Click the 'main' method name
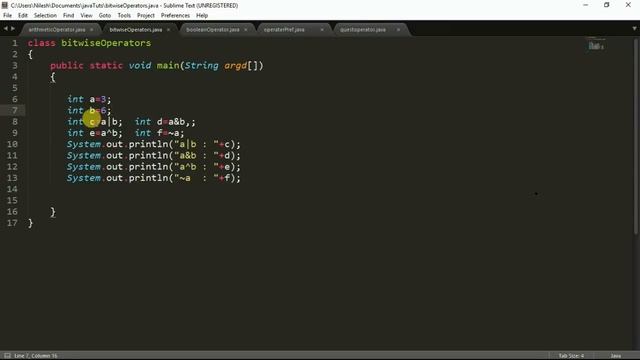The width and height of the screenshot is (640, 360). (168, 65)
